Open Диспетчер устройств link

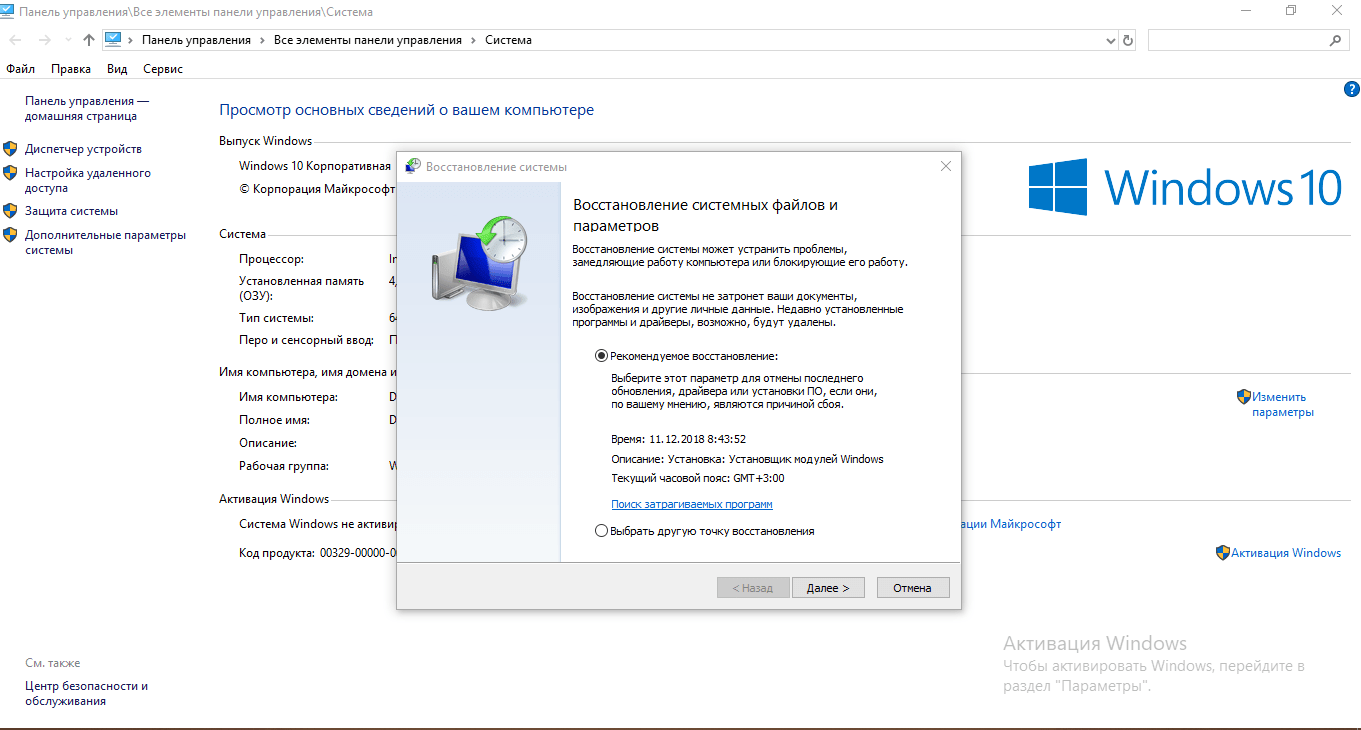tap(83, 149)
